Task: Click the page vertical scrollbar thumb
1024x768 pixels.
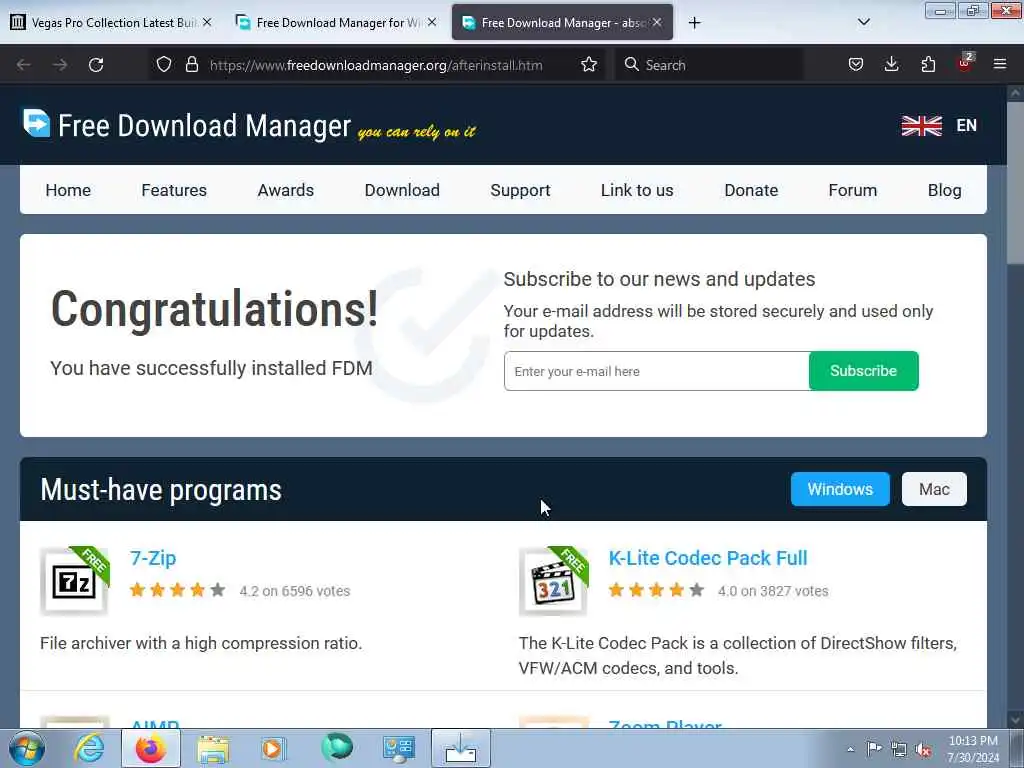Action: click(x=1014, y=183)
